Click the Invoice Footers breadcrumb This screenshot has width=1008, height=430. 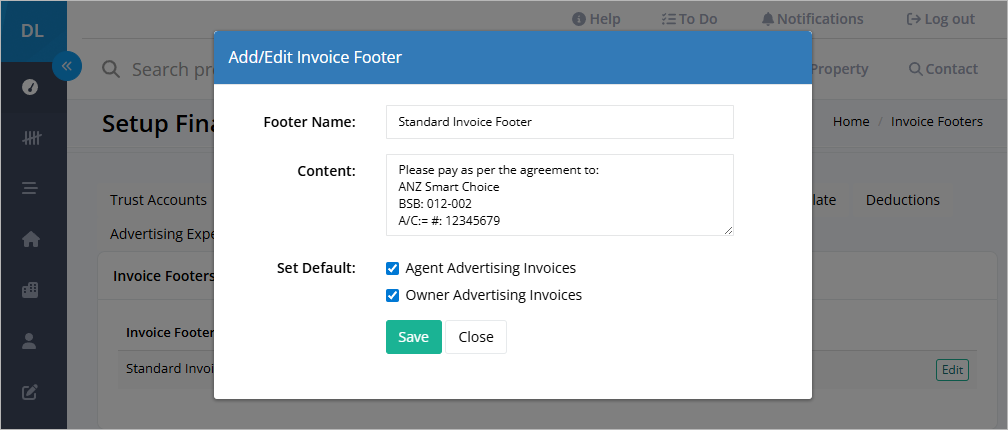(x=937, y=121)
